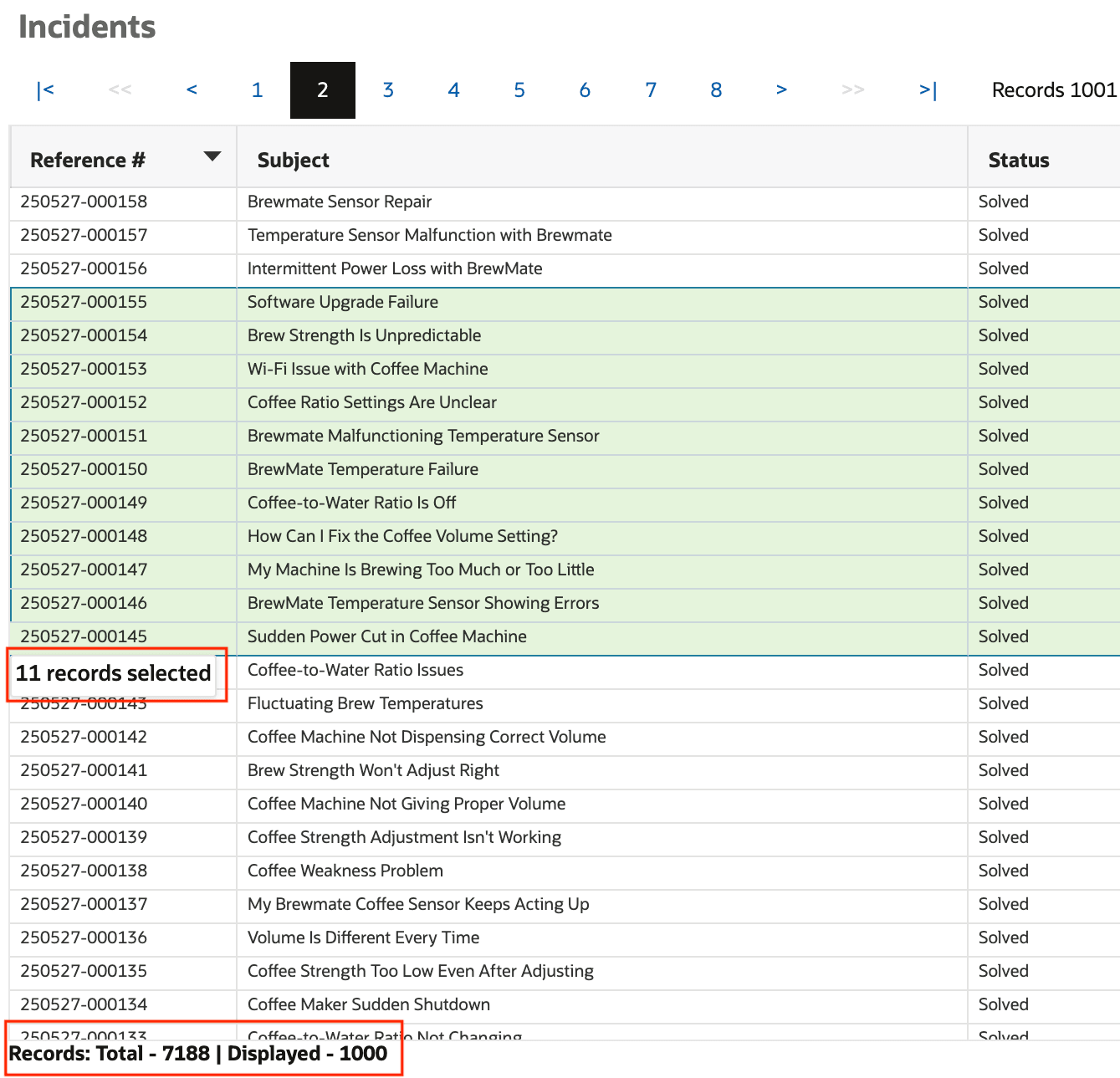Click the disabled double-left previous page set arrow
Viewport: 1120px width, 1078px height.
[120, 90]
